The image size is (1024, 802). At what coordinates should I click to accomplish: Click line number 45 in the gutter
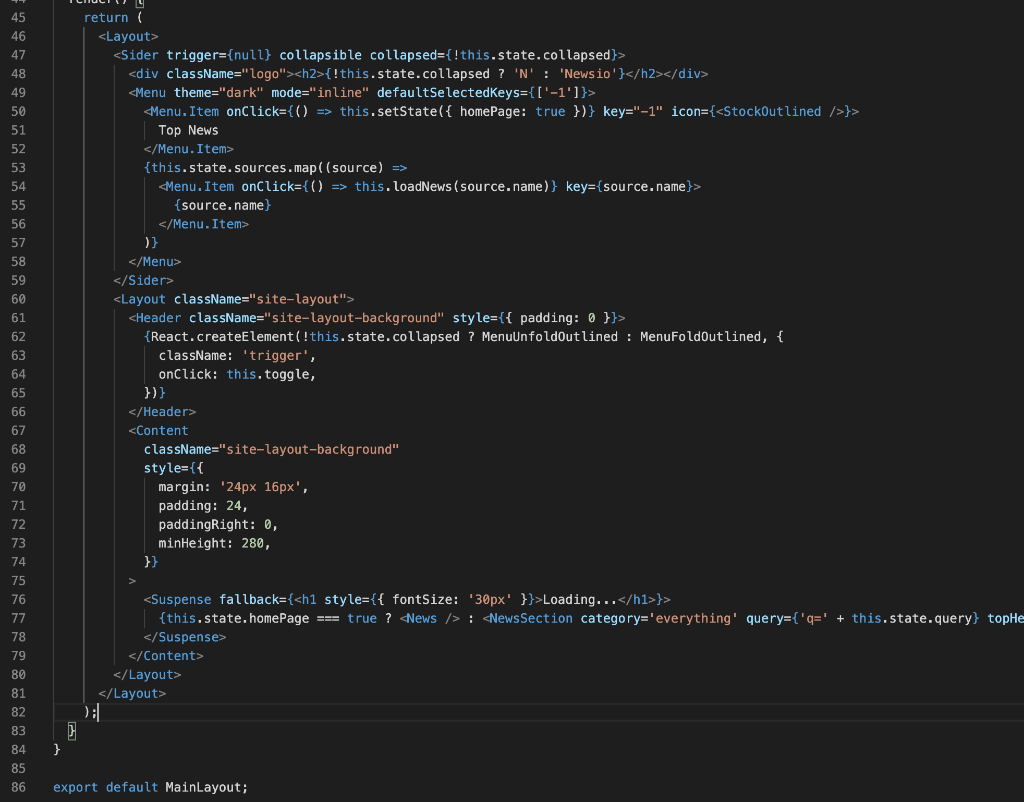coord(18,17)
